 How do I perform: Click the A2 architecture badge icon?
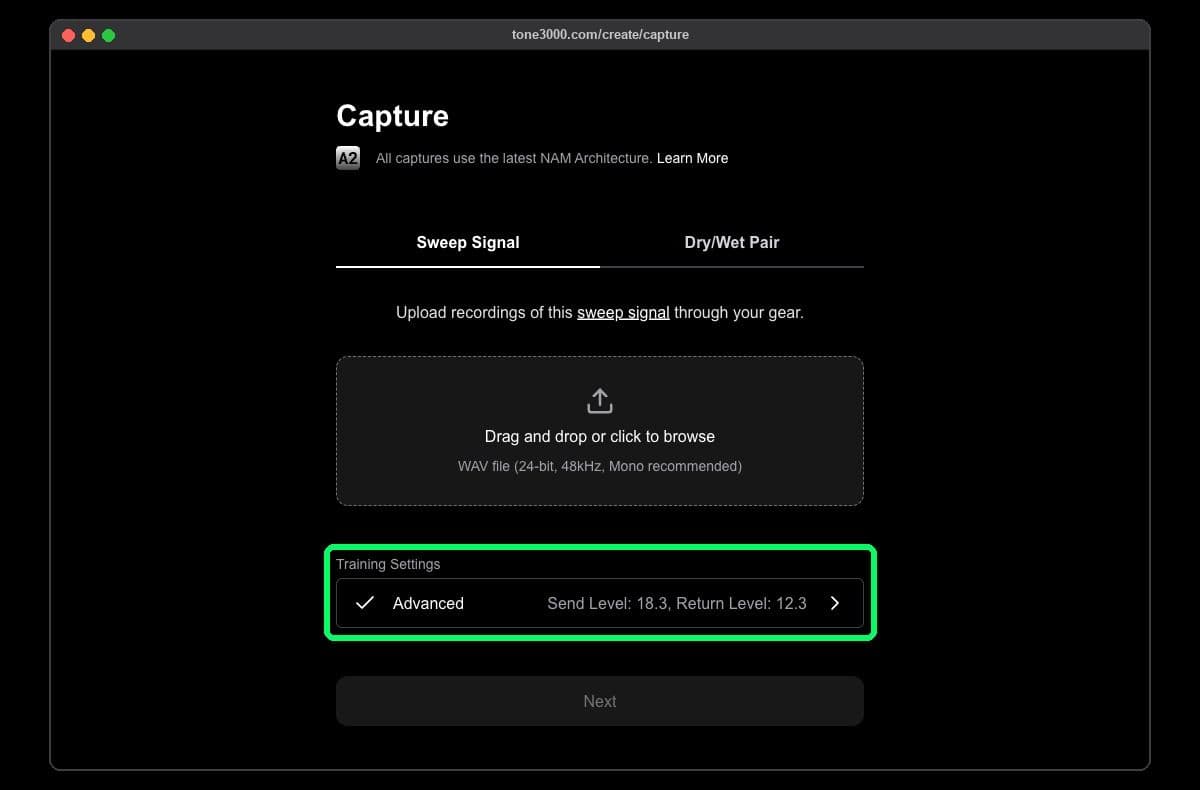(347, 158)
